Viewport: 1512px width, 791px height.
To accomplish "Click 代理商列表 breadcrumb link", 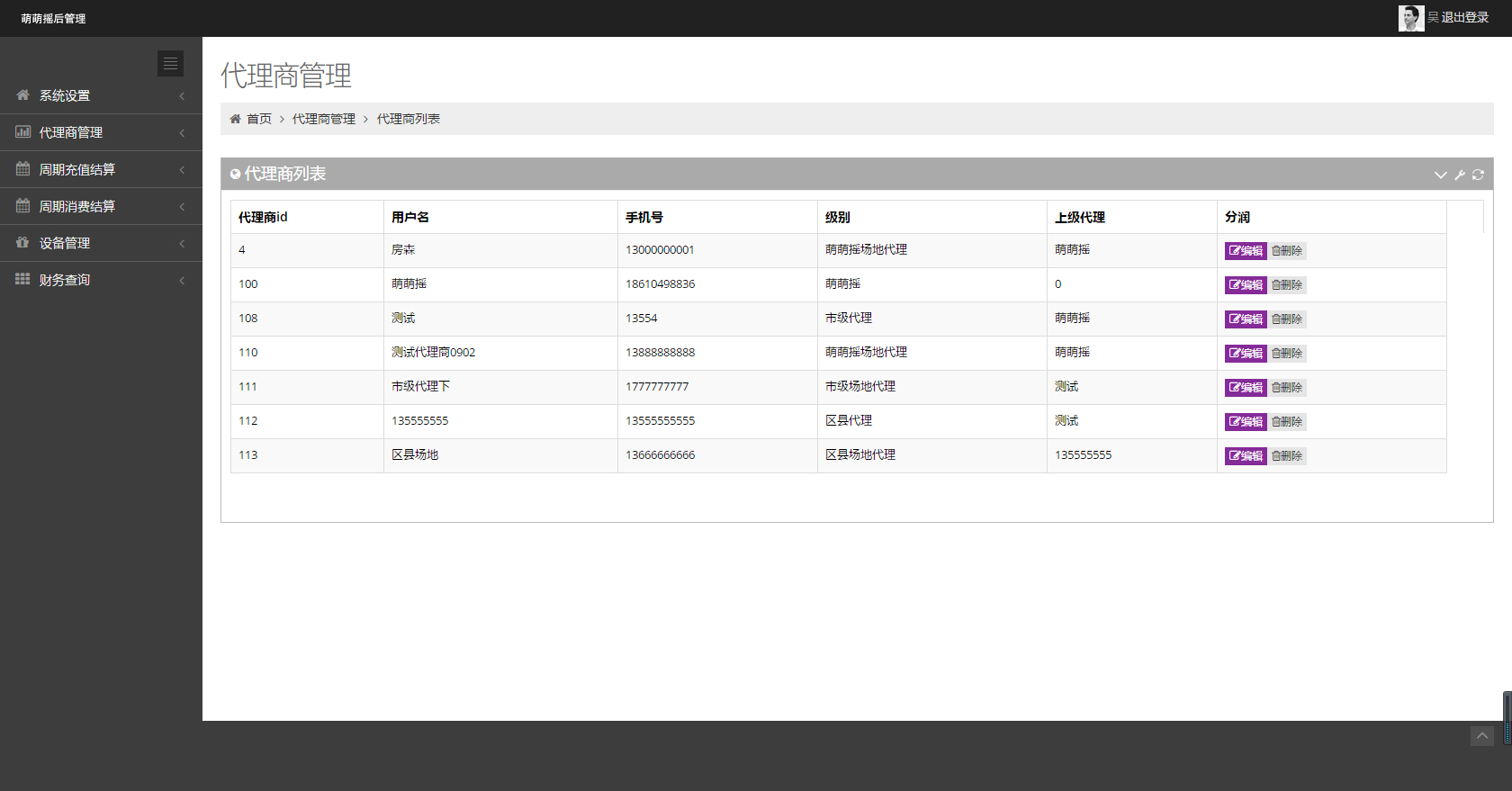I will (409, 119).
